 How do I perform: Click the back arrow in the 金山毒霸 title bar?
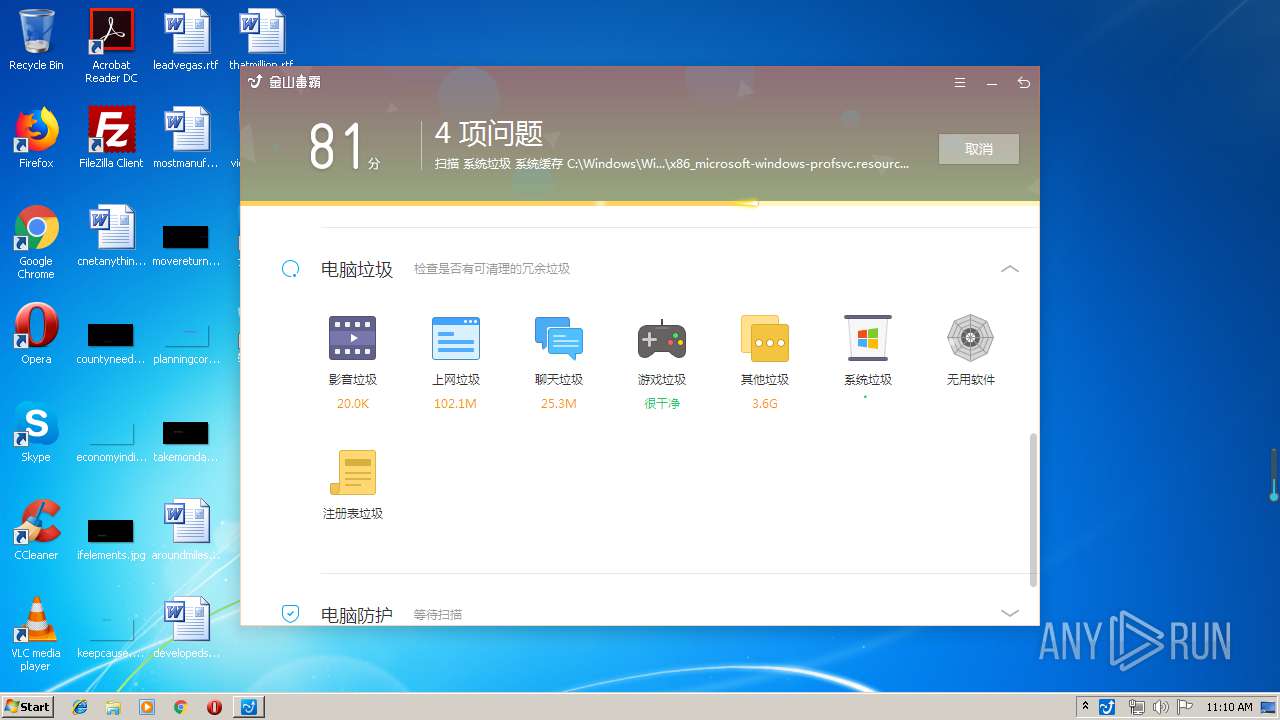1023,83
